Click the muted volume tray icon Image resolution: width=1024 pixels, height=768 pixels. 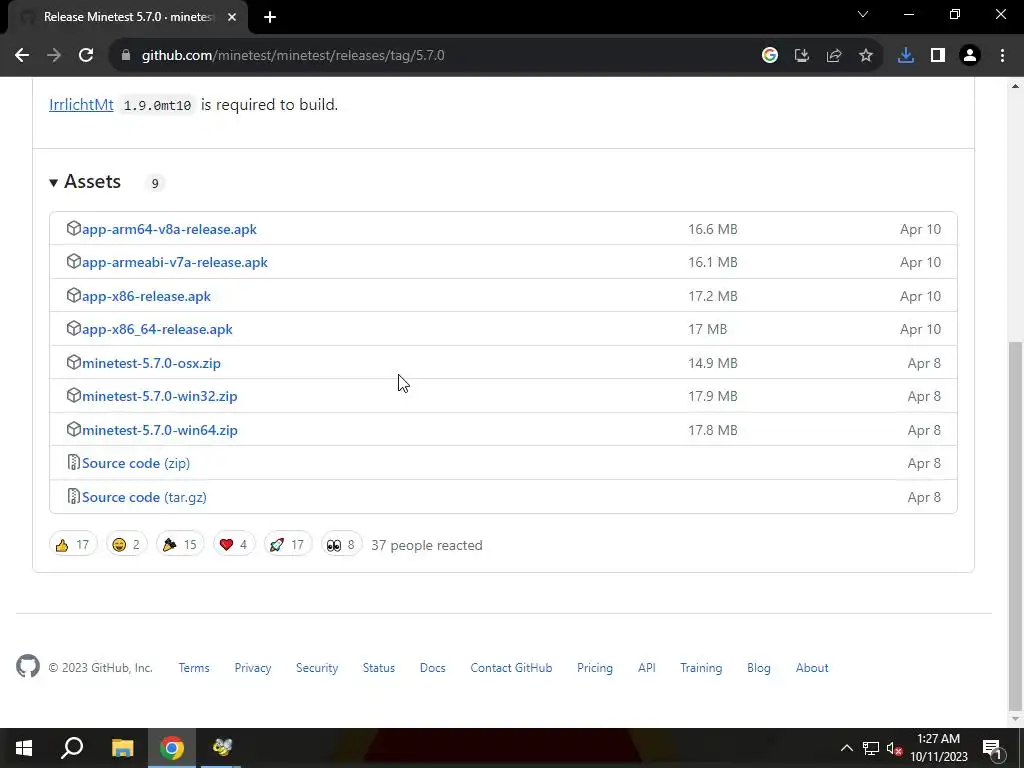click(x=894, y=748)
